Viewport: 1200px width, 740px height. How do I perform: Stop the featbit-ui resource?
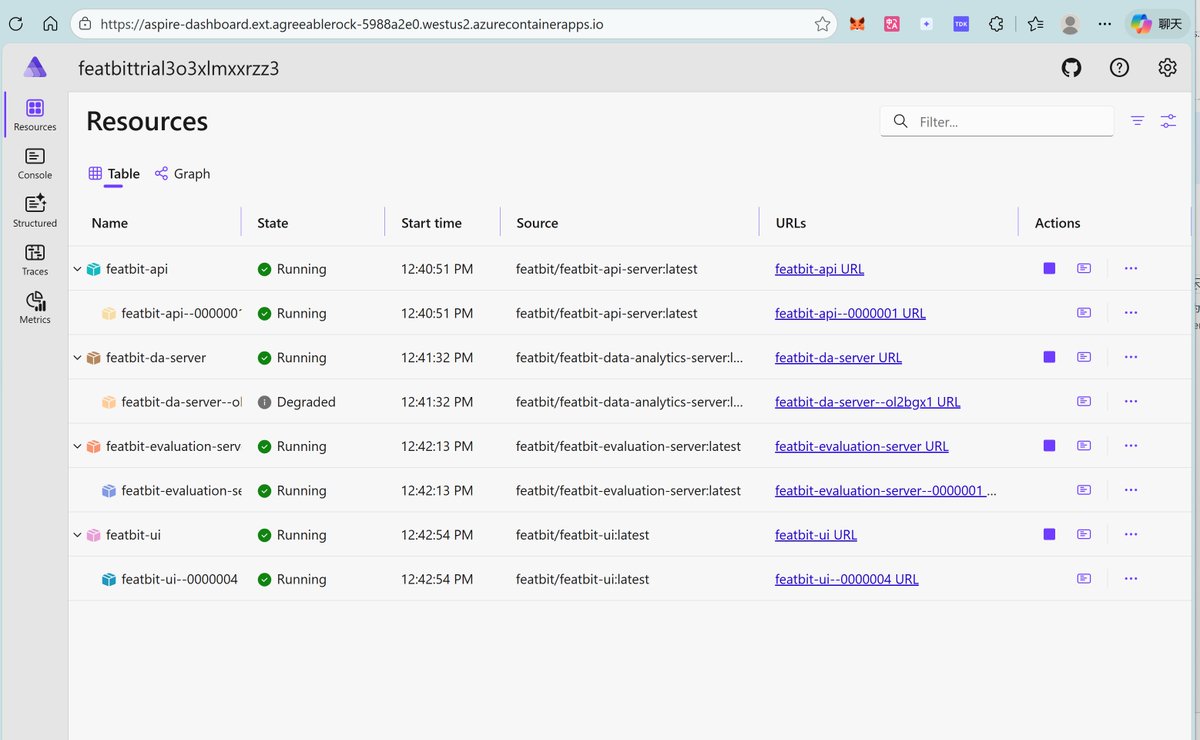point(1049,534)
